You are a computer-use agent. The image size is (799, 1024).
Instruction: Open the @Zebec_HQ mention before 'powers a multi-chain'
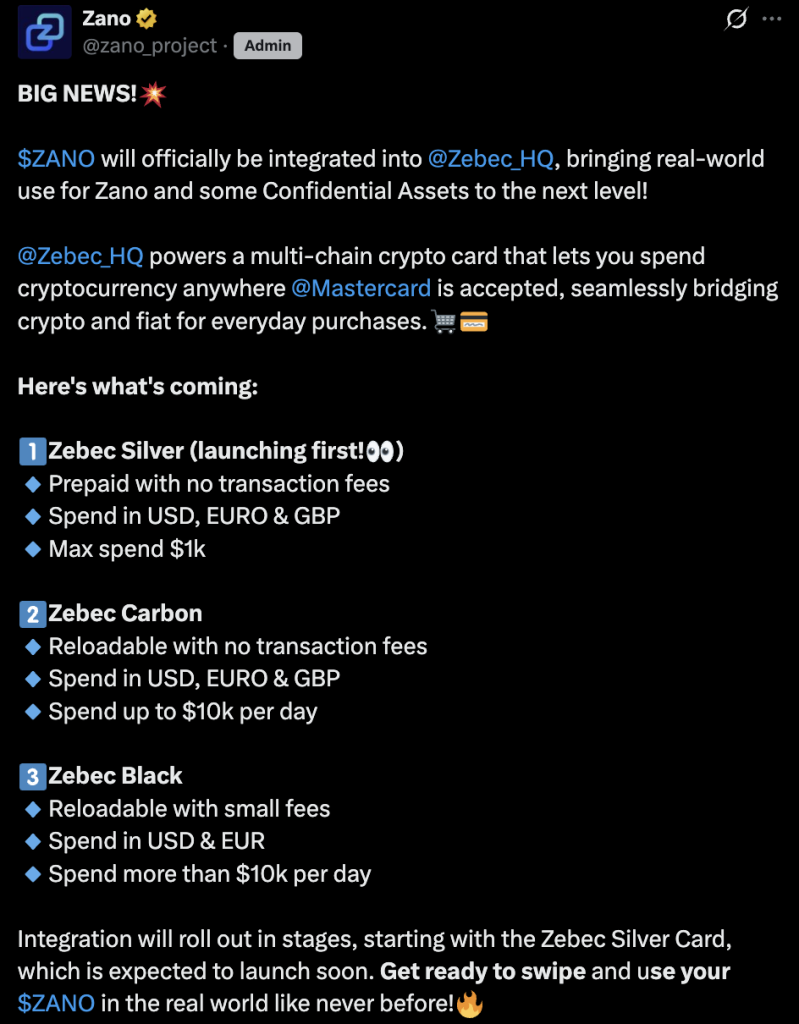click(80, 256)
